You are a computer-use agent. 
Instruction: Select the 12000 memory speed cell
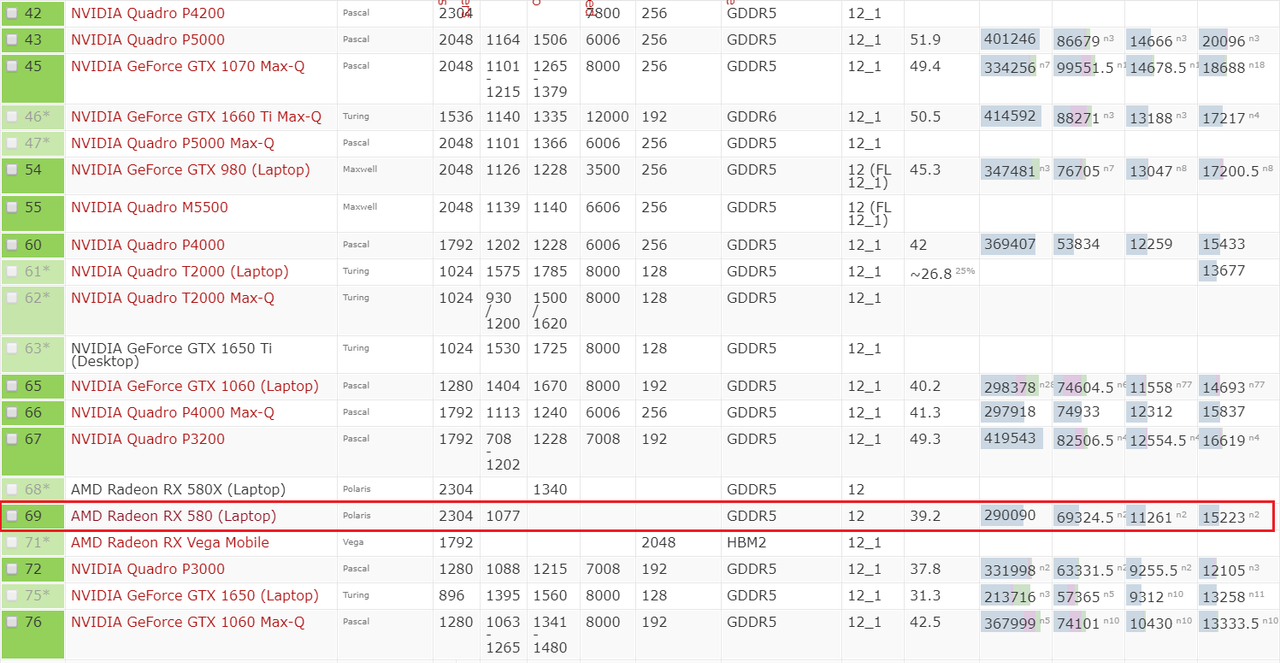[607, 117]
